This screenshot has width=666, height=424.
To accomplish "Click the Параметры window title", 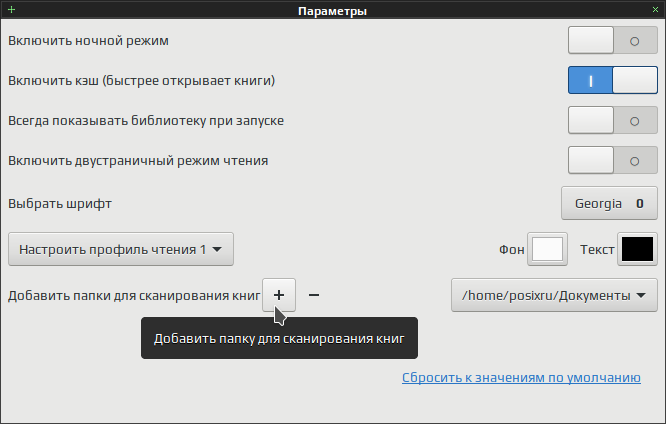I will pyautogui.click(x=332, y=11).
